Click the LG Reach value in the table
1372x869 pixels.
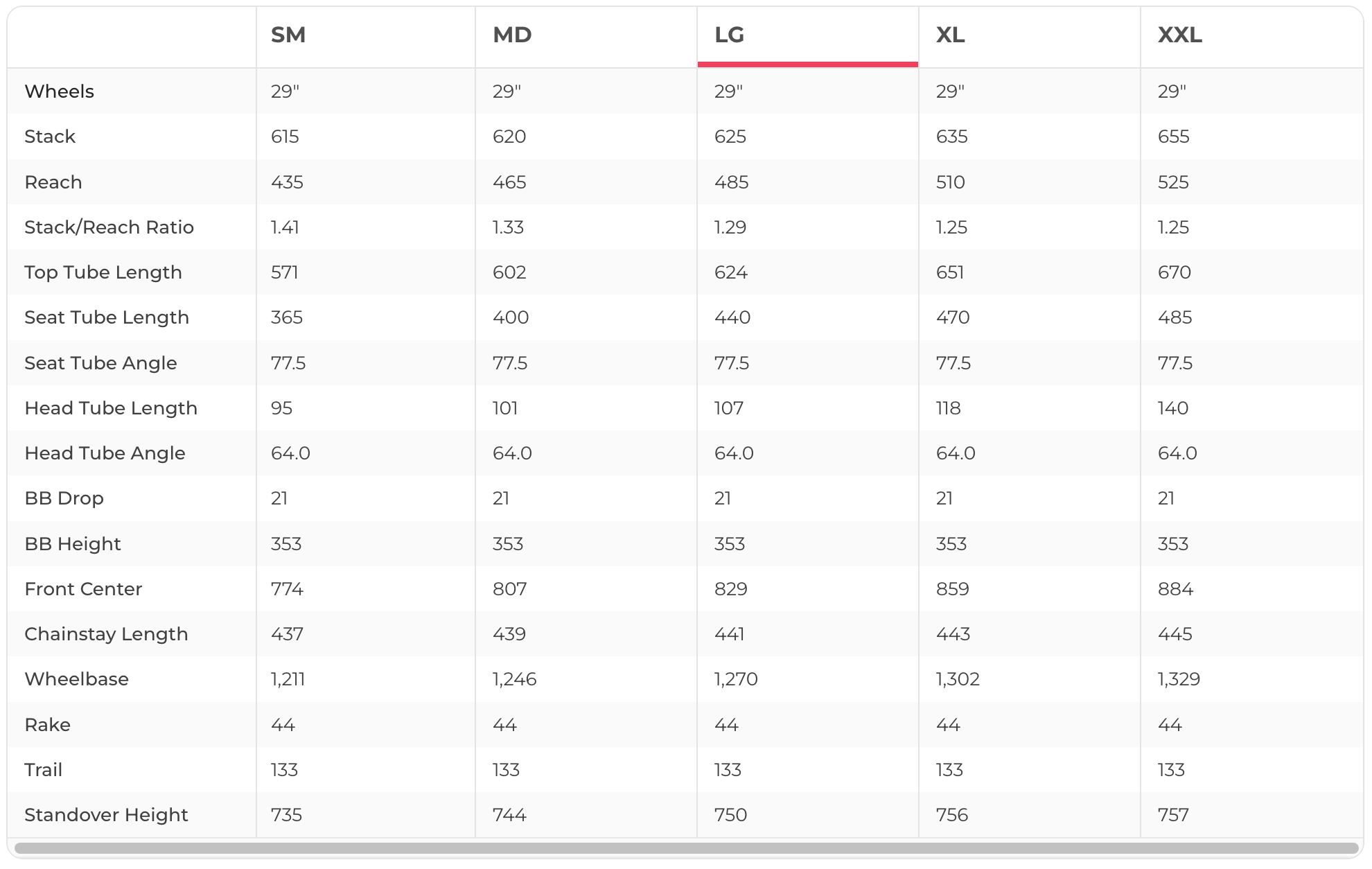click(x=732, y=182)
